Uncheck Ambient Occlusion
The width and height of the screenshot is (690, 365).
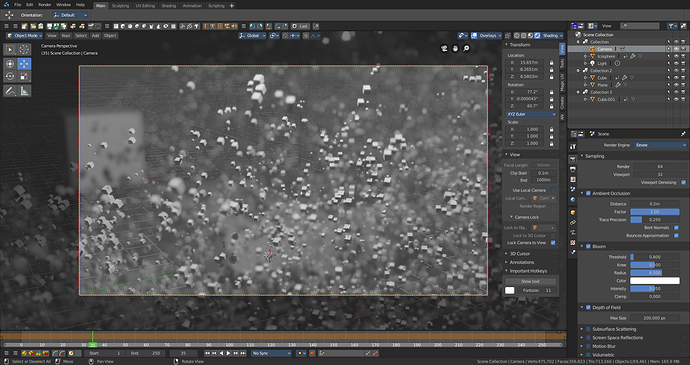[588, 193]
